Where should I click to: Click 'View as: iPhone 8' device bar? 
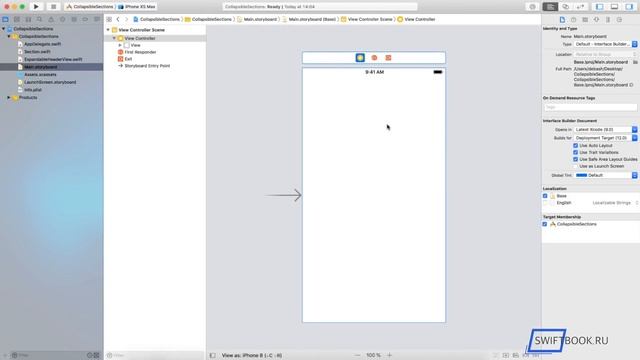251,355
